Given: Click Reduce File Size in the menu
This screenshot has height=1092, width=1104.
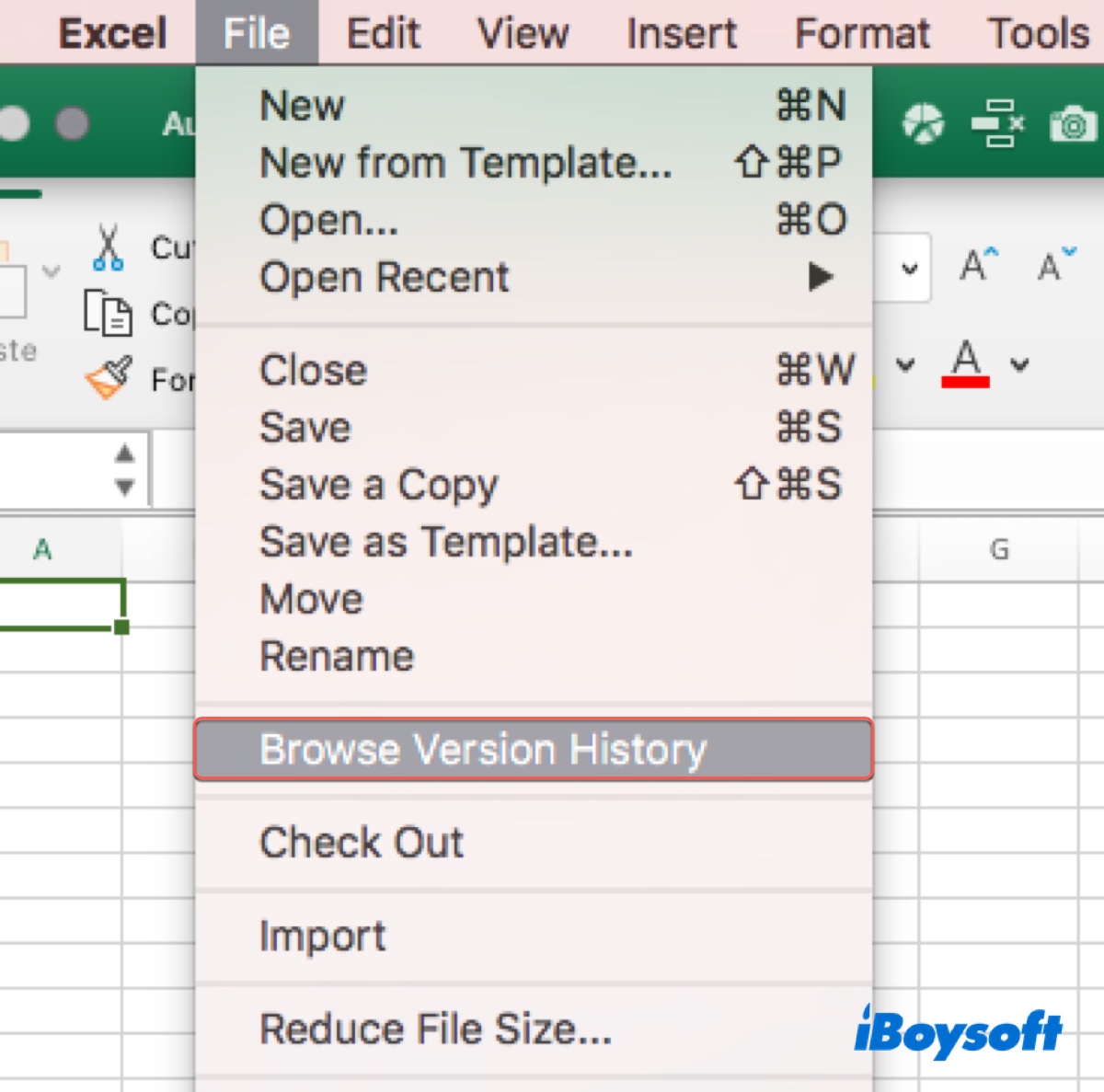Looking at the screenshot, I should pyautogui.click(x=435, y=1029).
